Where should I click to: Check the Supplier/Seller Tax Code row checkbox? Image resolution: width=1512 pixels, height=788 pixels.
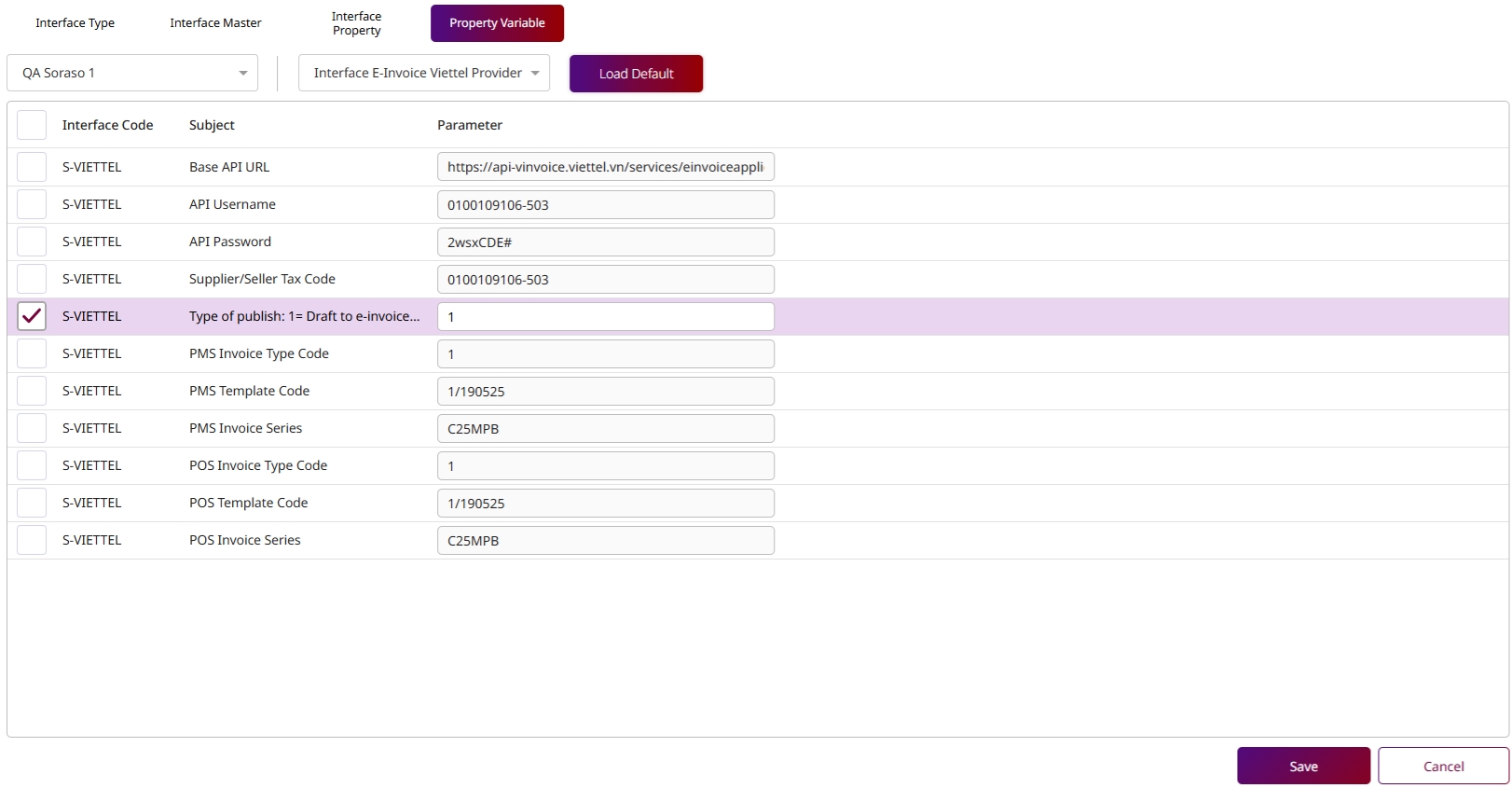click(x=32, y=279)
